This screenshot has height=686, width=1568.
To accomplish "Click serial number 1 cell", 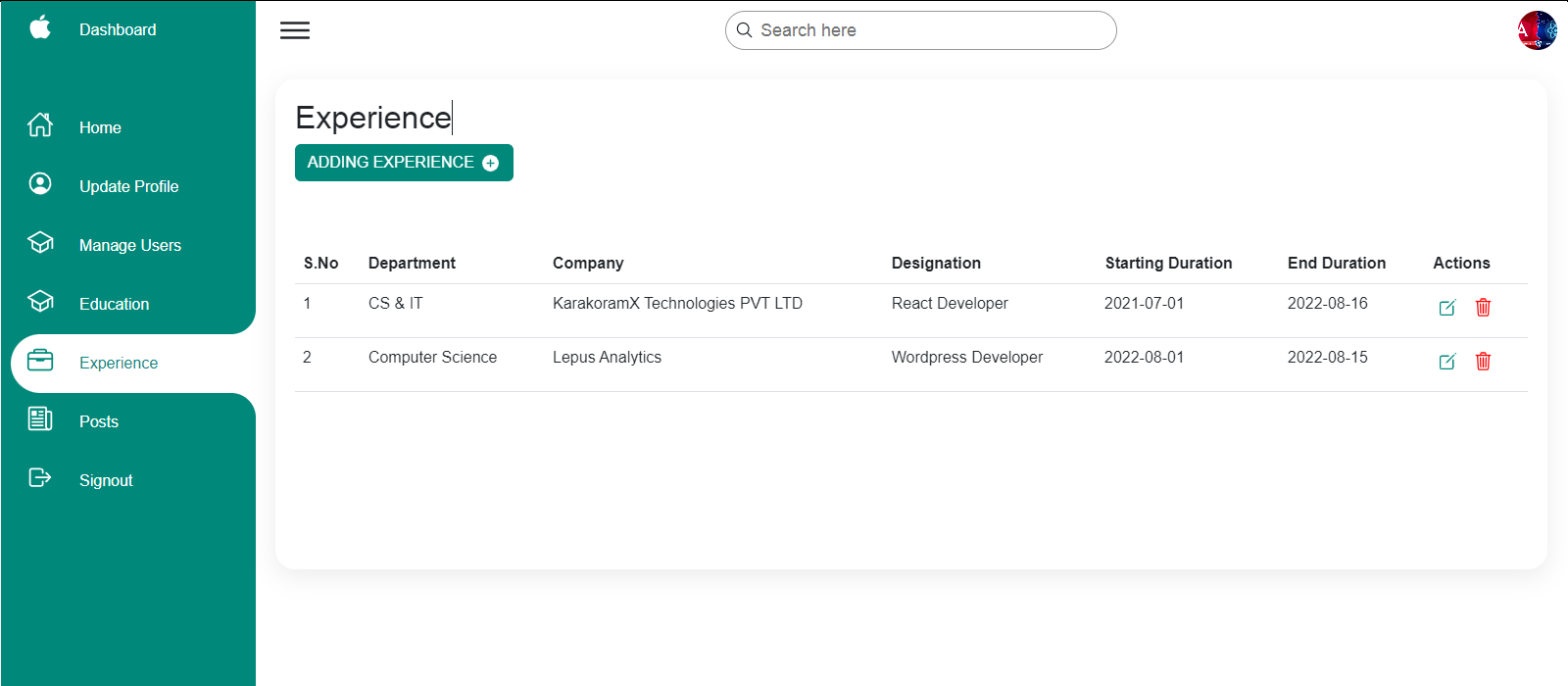I will (x=307, y=303).
